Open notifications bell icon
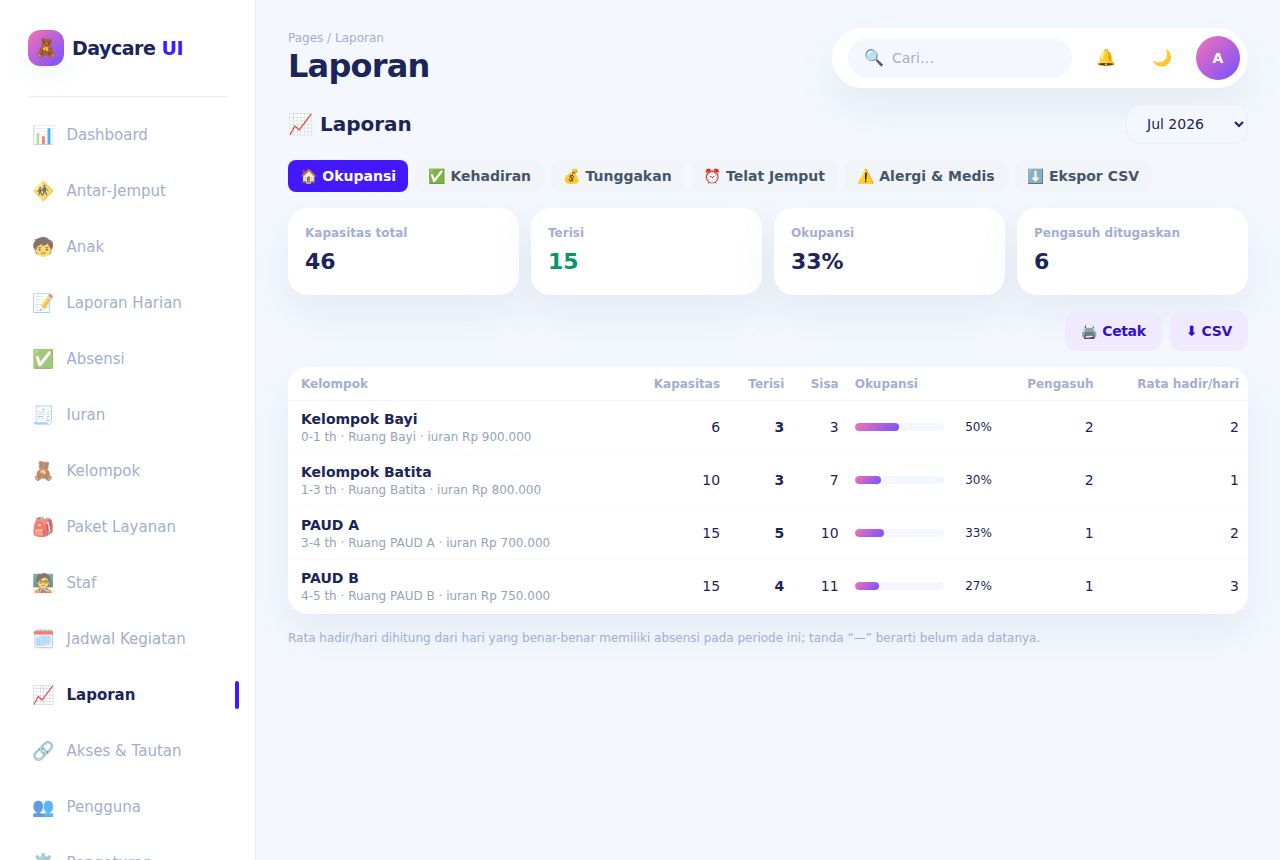 pos(1106,58)
